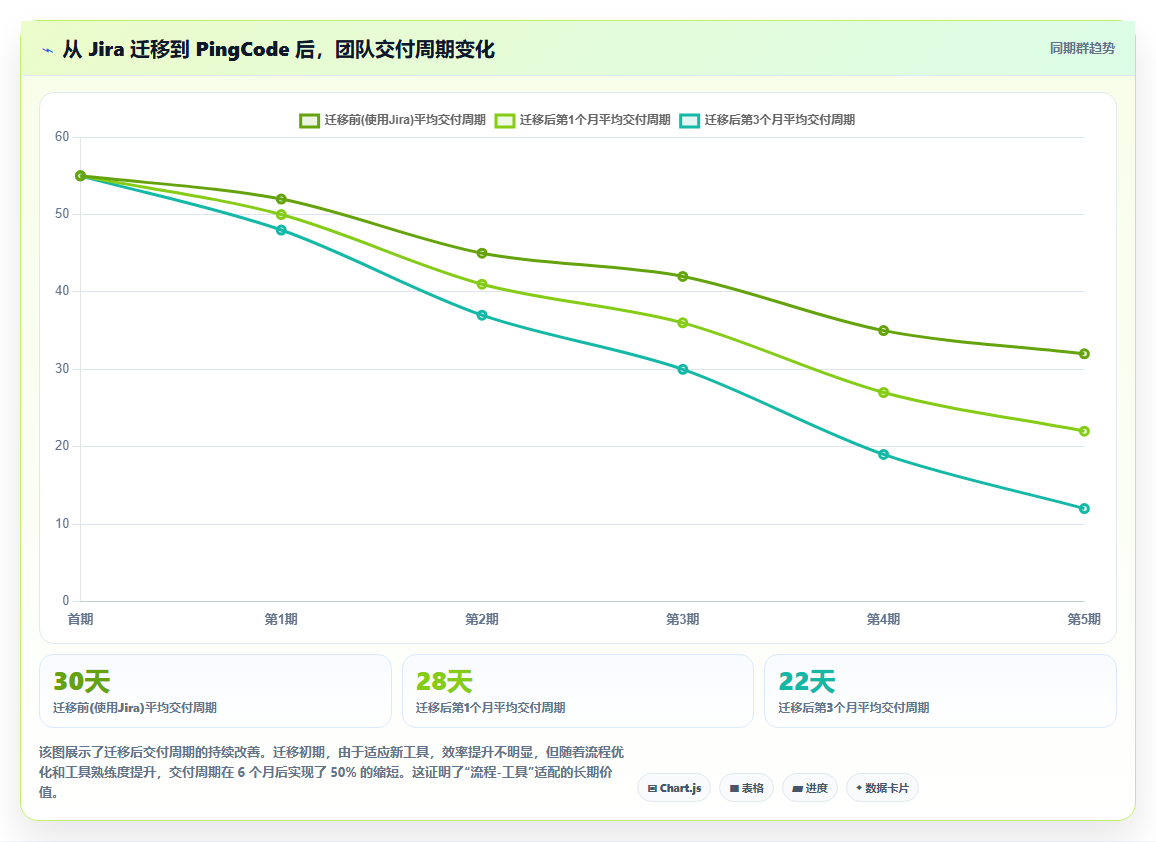Toggle the 迁移后第1个月平均交付周期 legend item
The image size is (1156, 842).
click(x=582, y=120)
